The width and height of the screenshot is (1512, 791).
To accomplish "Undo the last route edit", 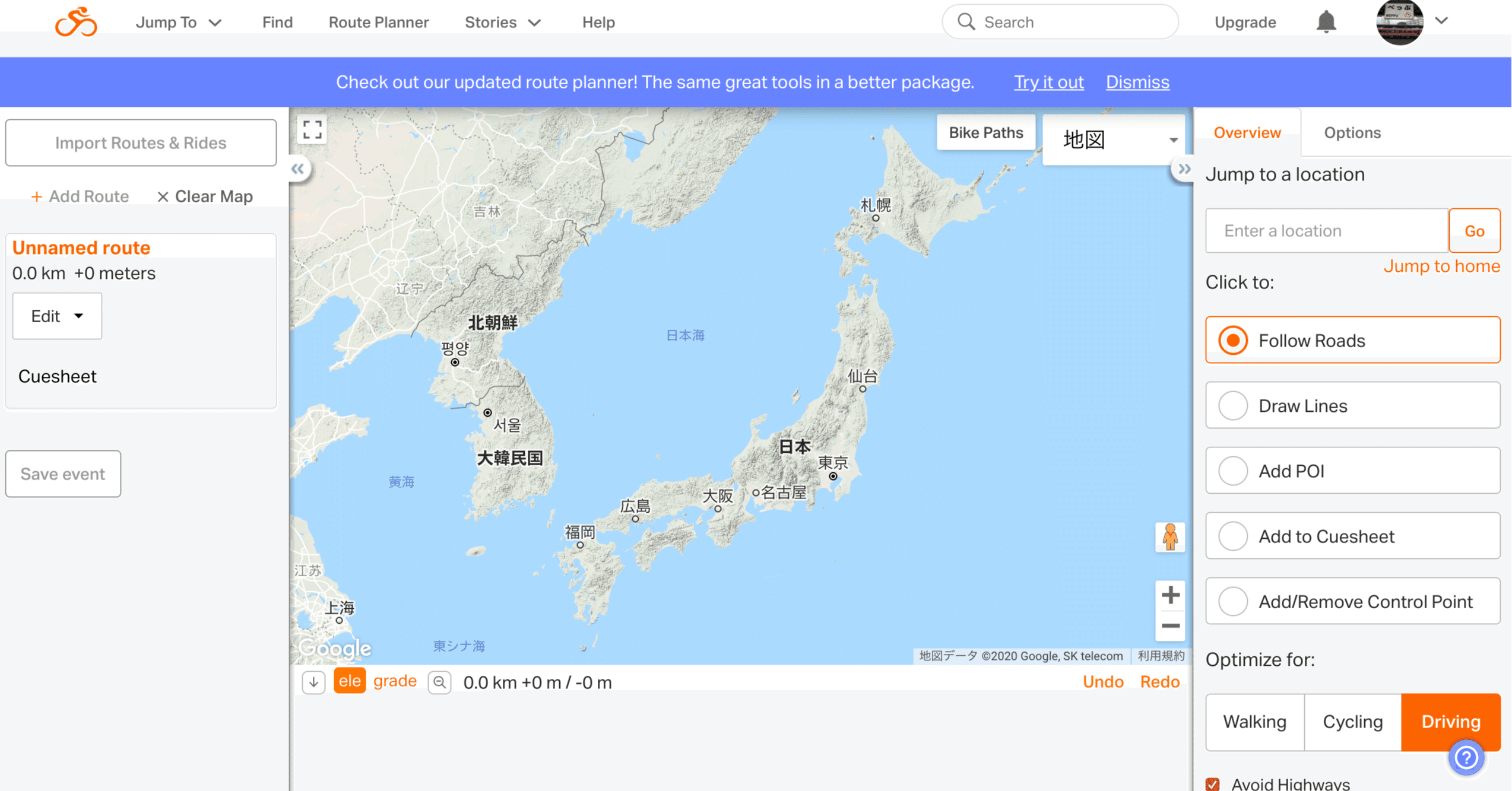I will tap(1102, 682).
